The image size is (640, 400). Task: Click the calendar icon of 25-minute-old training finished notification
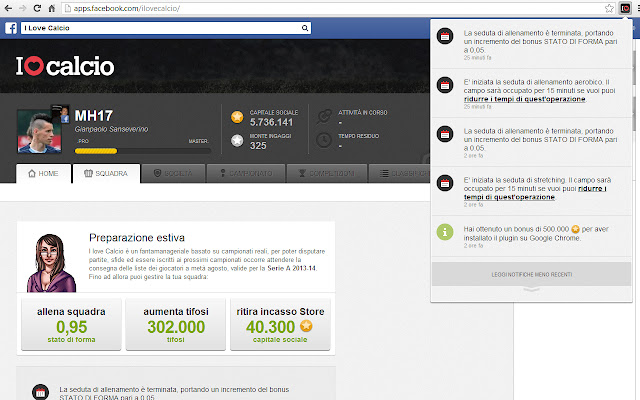445,36
